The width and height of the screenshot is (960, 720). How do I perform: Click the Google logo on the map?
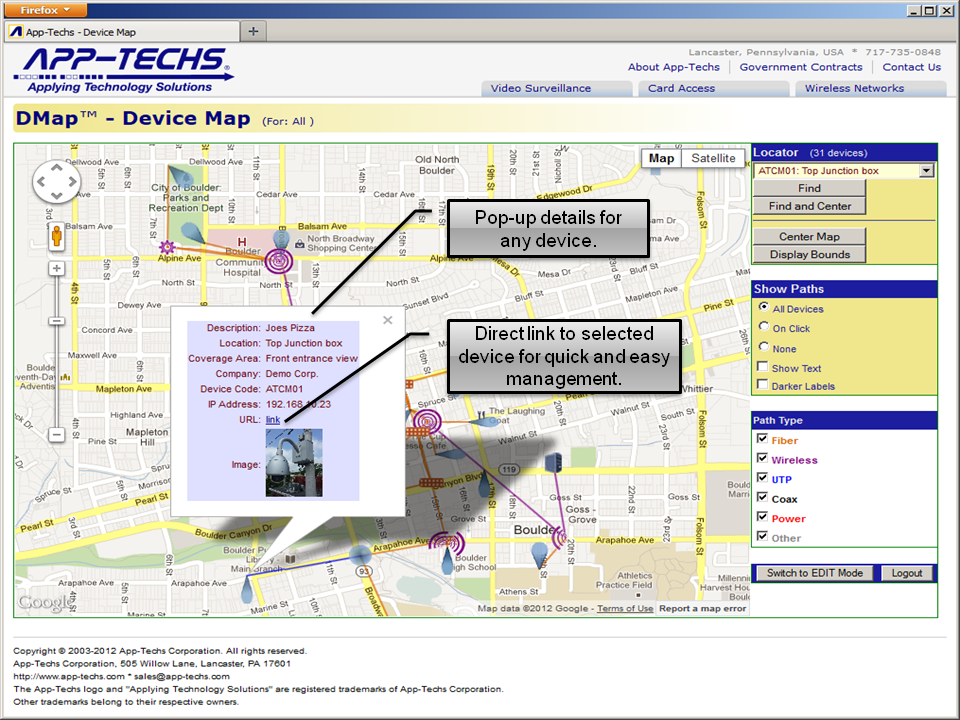coord(44,603)
